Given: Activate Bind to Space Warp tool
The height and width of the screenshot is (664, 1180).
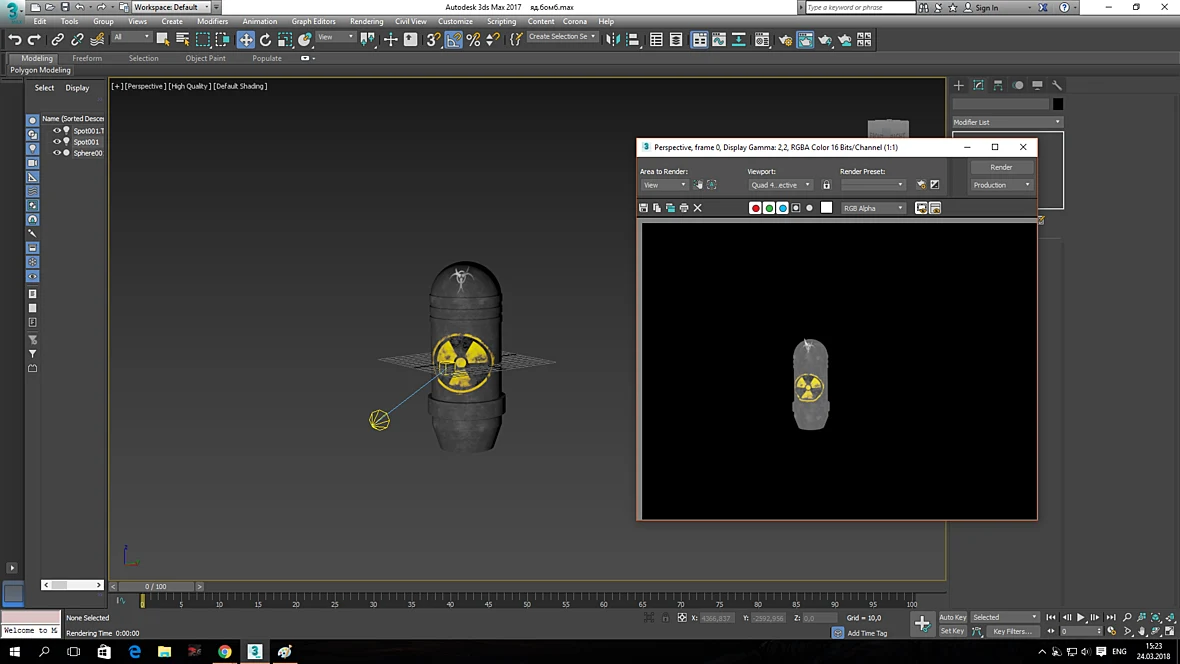Looking at the screenshot, I should pos(97,39).
